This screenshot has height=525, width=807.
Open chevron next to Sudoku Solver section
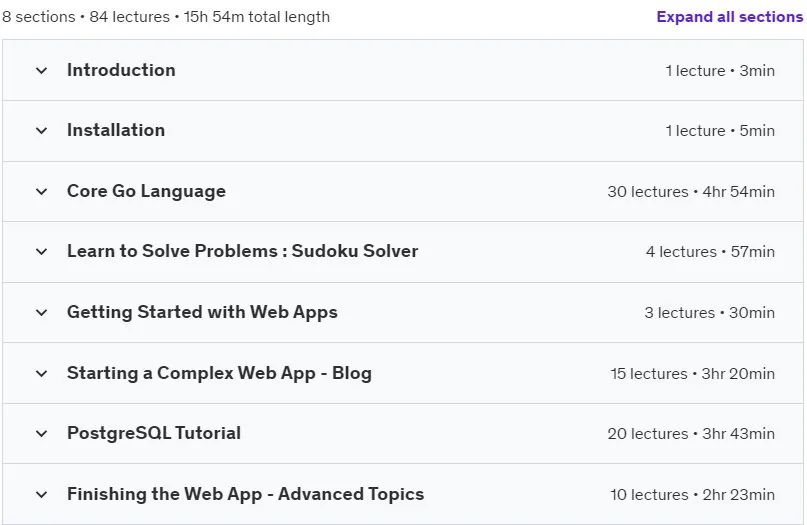coord(42,252)
